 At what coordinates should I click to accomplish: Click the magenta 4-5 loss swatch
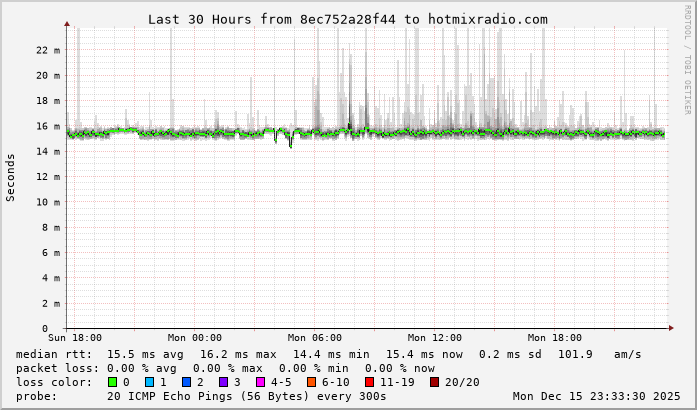[x=260, y=382]
